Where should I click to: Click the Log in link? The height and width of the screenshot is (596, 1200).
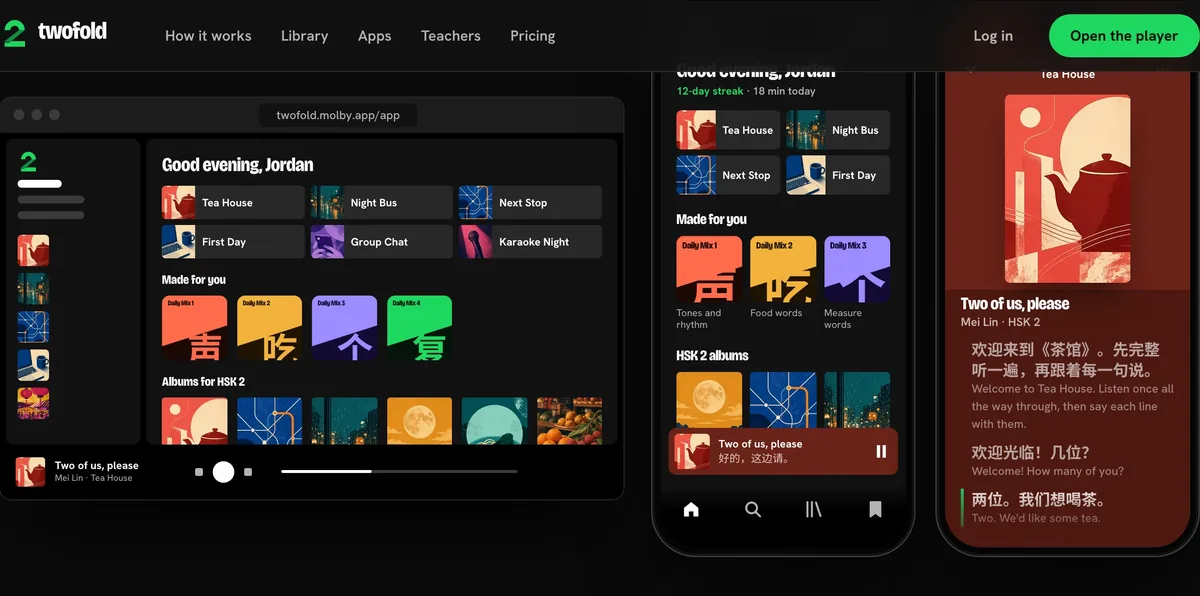(x=993, y=36)
